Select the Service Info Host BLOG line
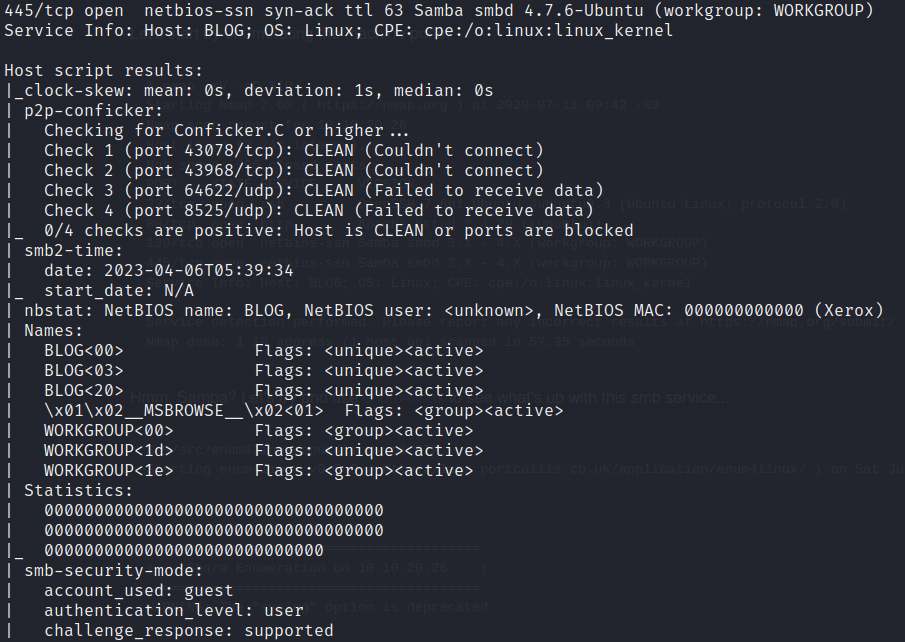 coord(338,31)
